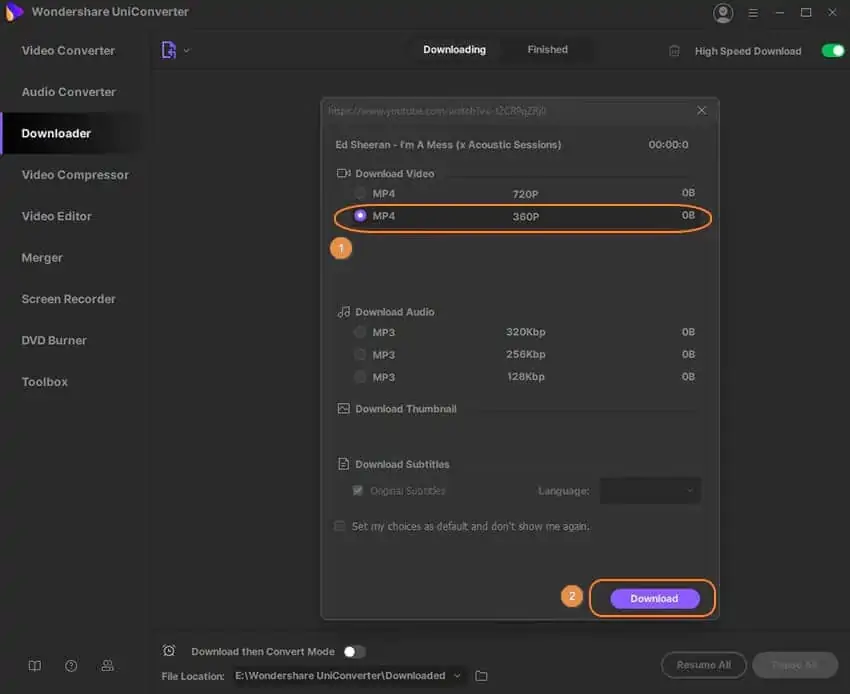Click the Download Thumbnail image icon

(344, 408)
